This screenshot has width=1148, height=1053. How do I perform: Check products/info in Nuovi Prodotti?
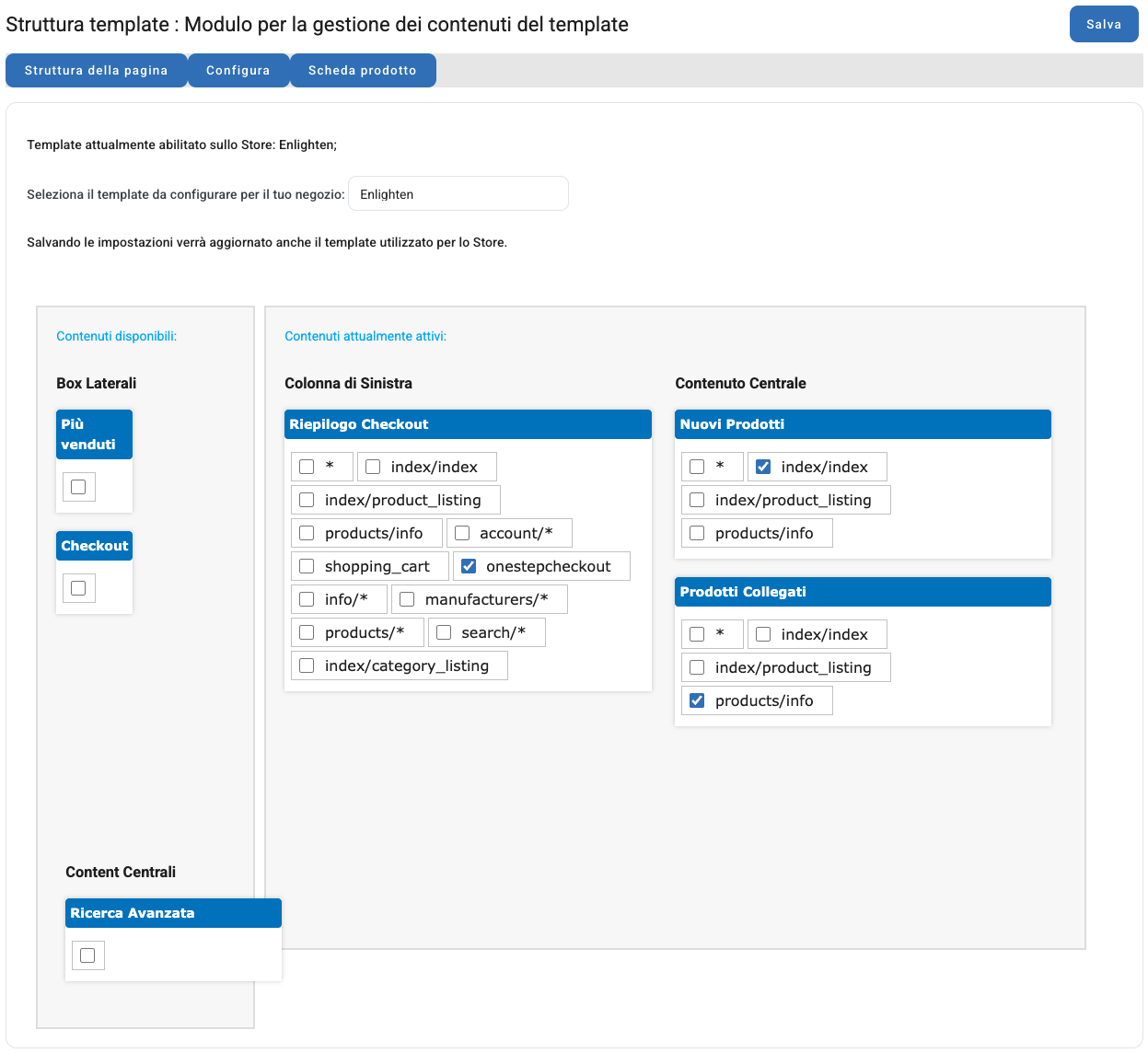click(x=697, y=533)
